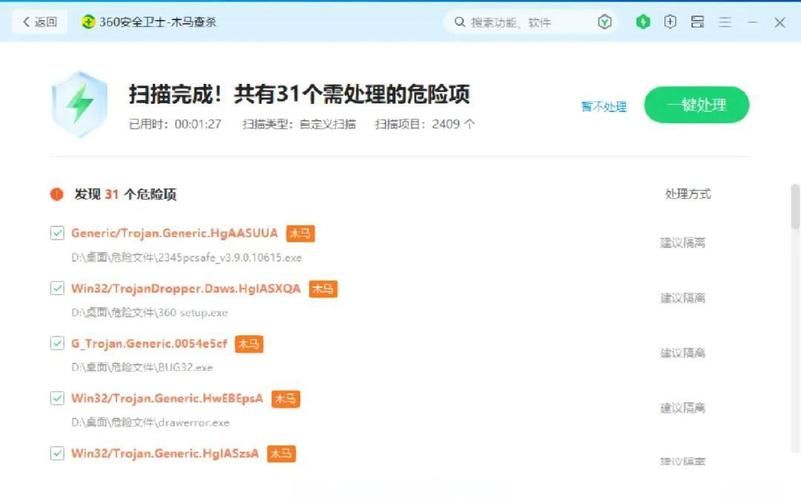Screen dimensions: 801x500
Task: Focus the 搜索功能、软件 search field
Action: (529, 22)
